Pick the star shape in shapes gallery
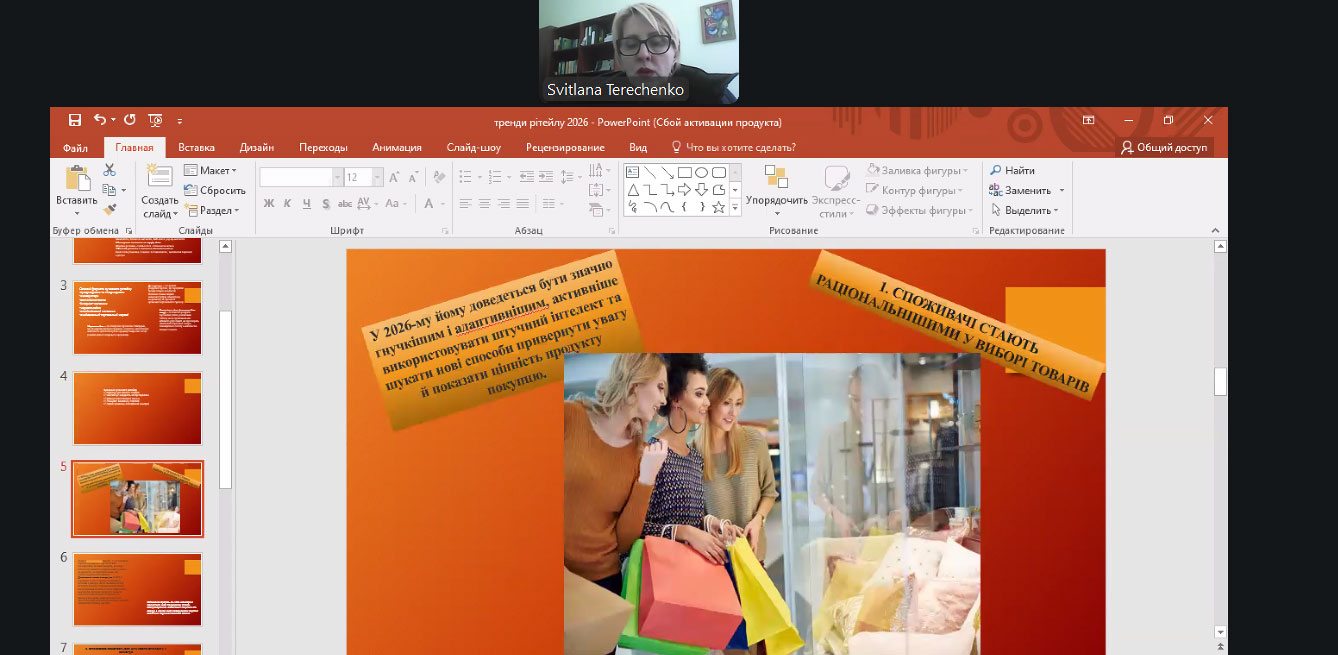 (718, 207)
